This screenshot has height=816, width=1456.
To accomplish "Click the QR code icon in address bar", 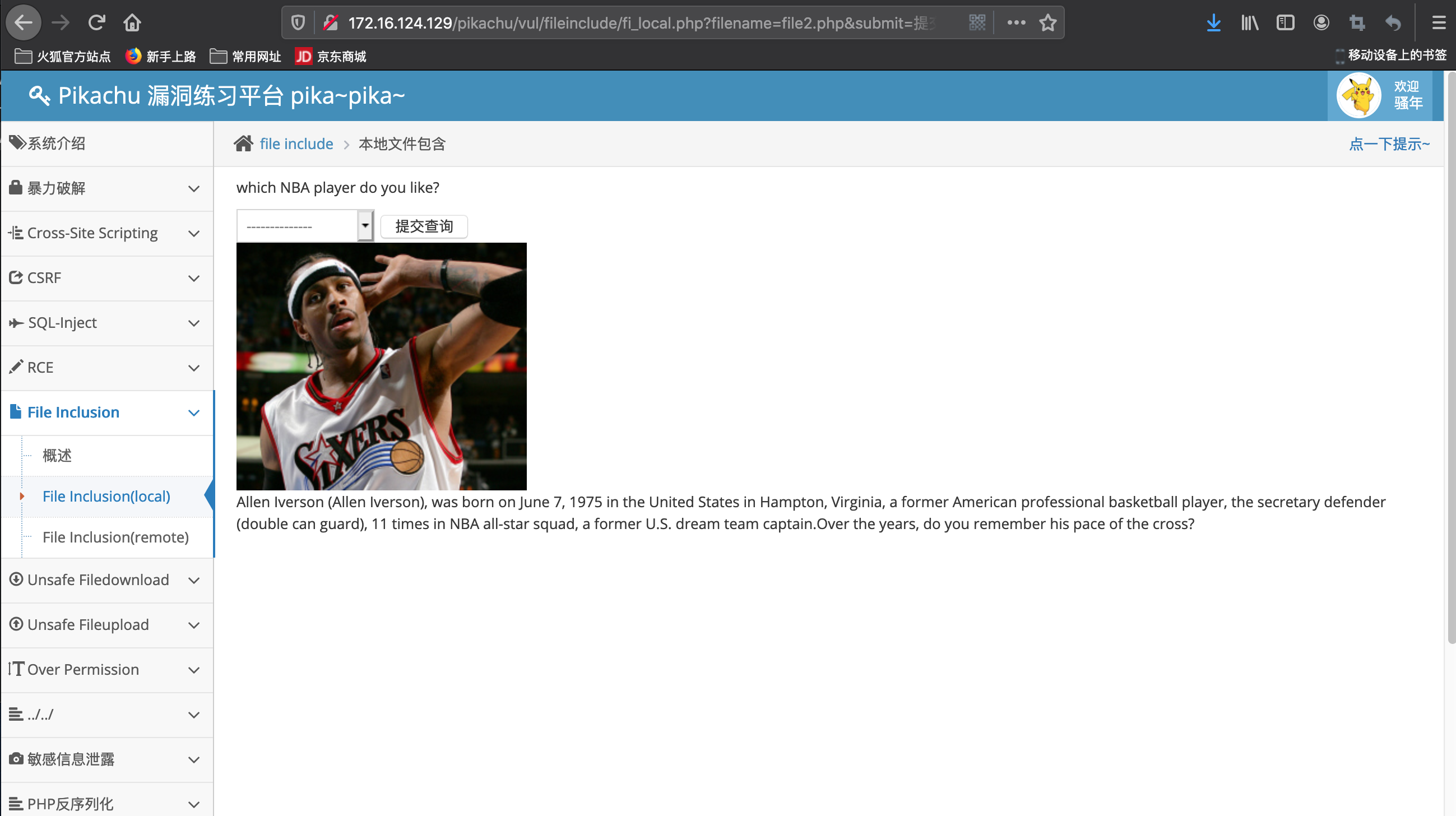I will [977, 22].
